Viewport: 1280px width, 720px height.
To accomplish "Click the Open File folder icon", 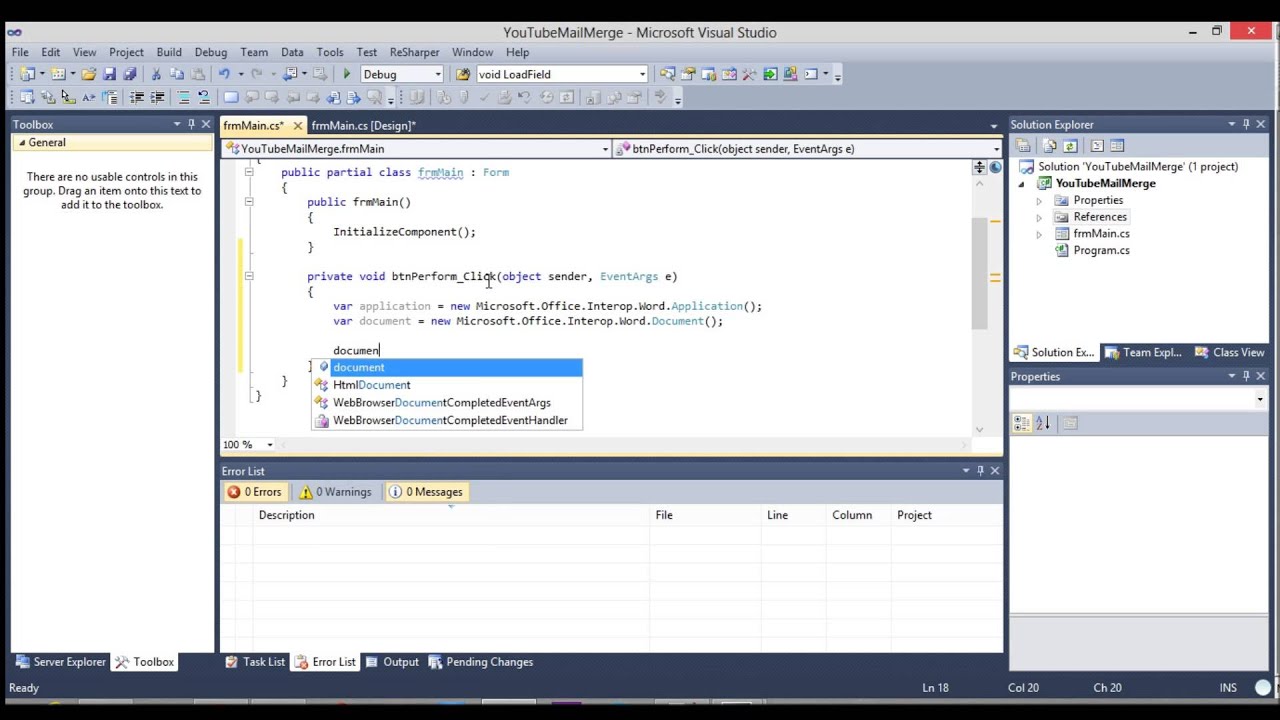I will click(x=89, y=74).
